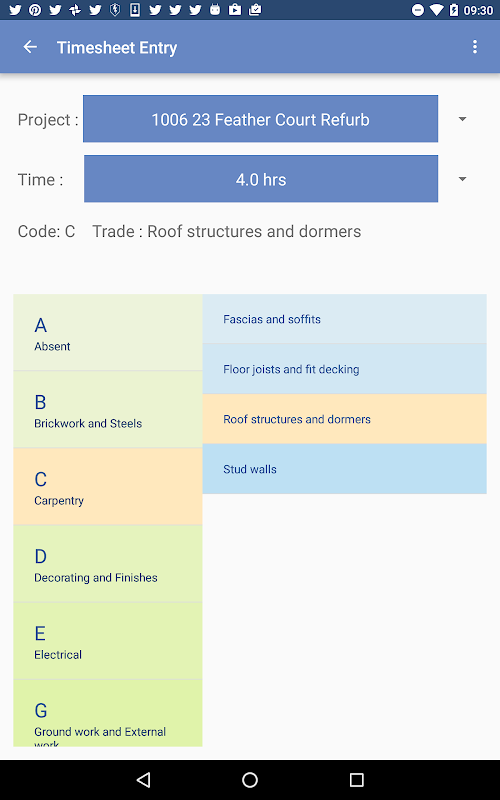Screen dimensions: 500x800
Task: Select trade code B Brickwork and Steels
Action: pyautogui.click(x=108, y=410)
